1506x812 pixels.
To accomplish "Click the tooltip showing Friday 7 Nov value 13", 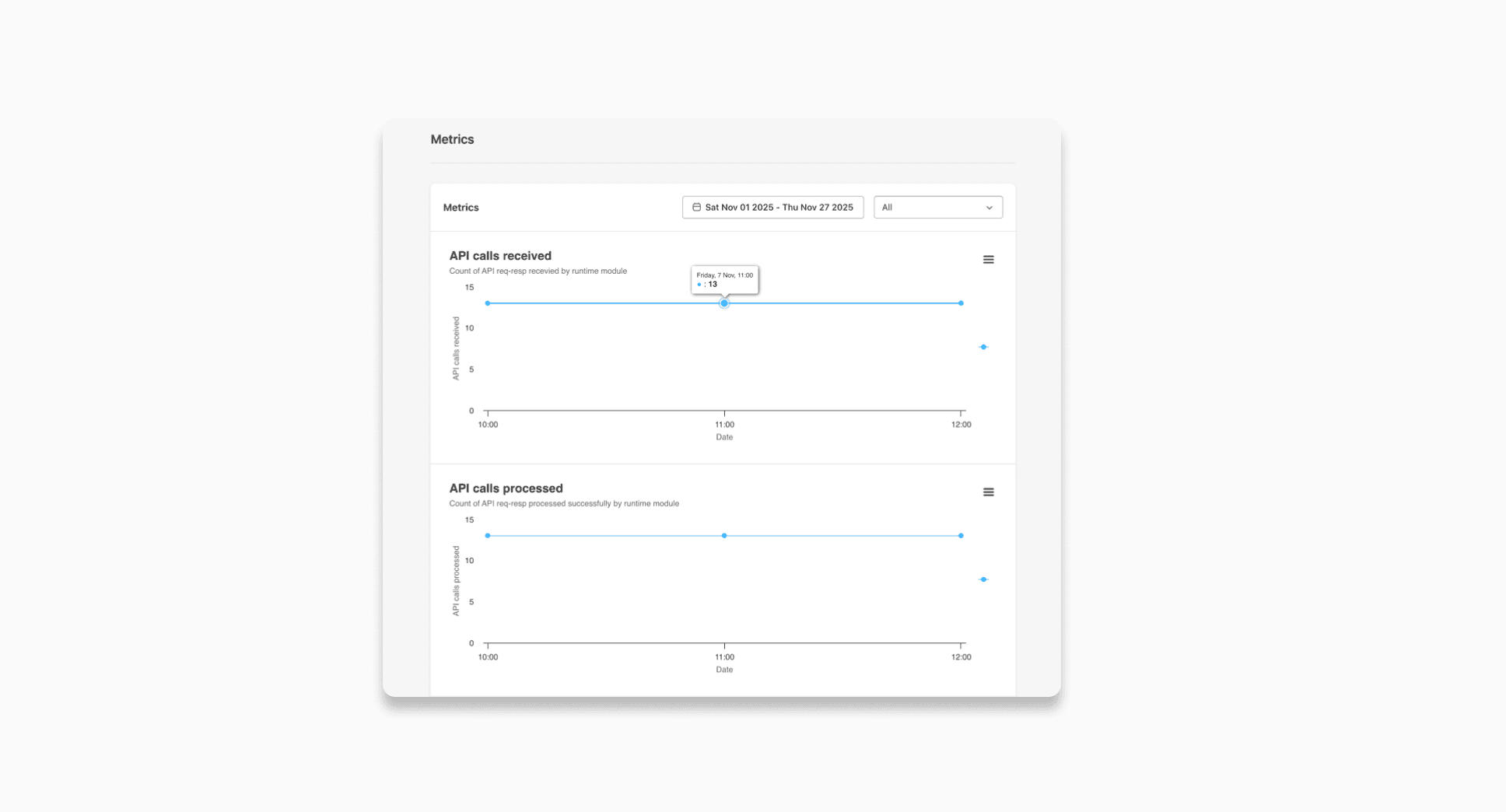I will point(724,279).
